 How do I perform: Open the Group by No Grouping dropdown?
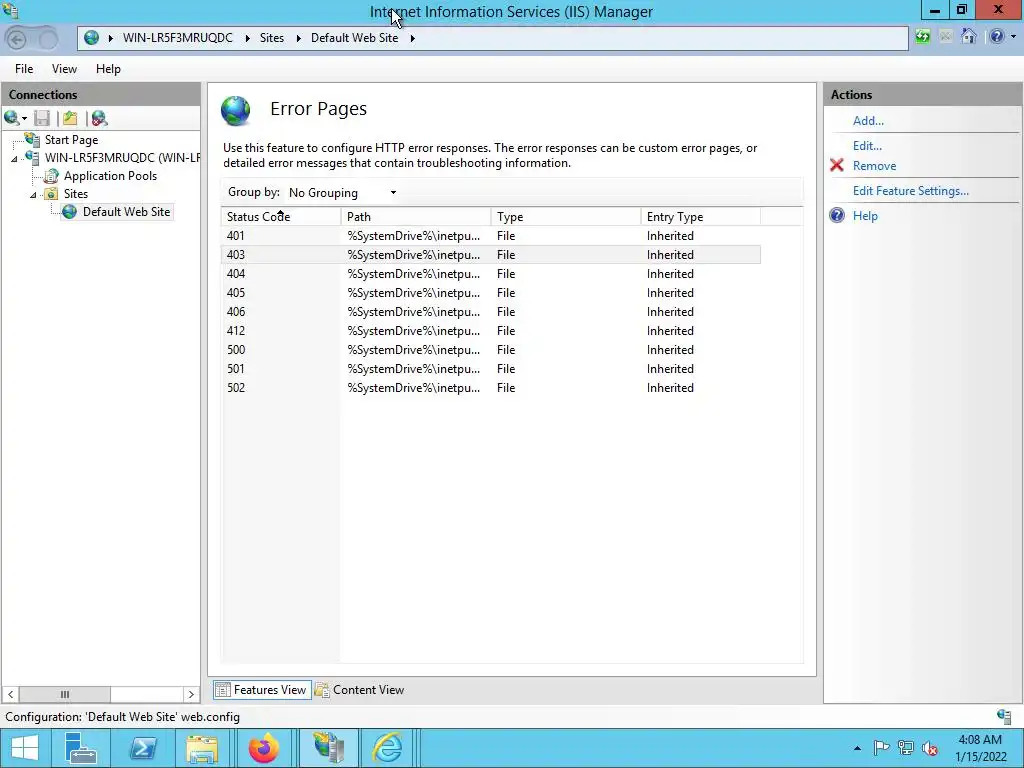pyautogui.click(x=343, y=193)
